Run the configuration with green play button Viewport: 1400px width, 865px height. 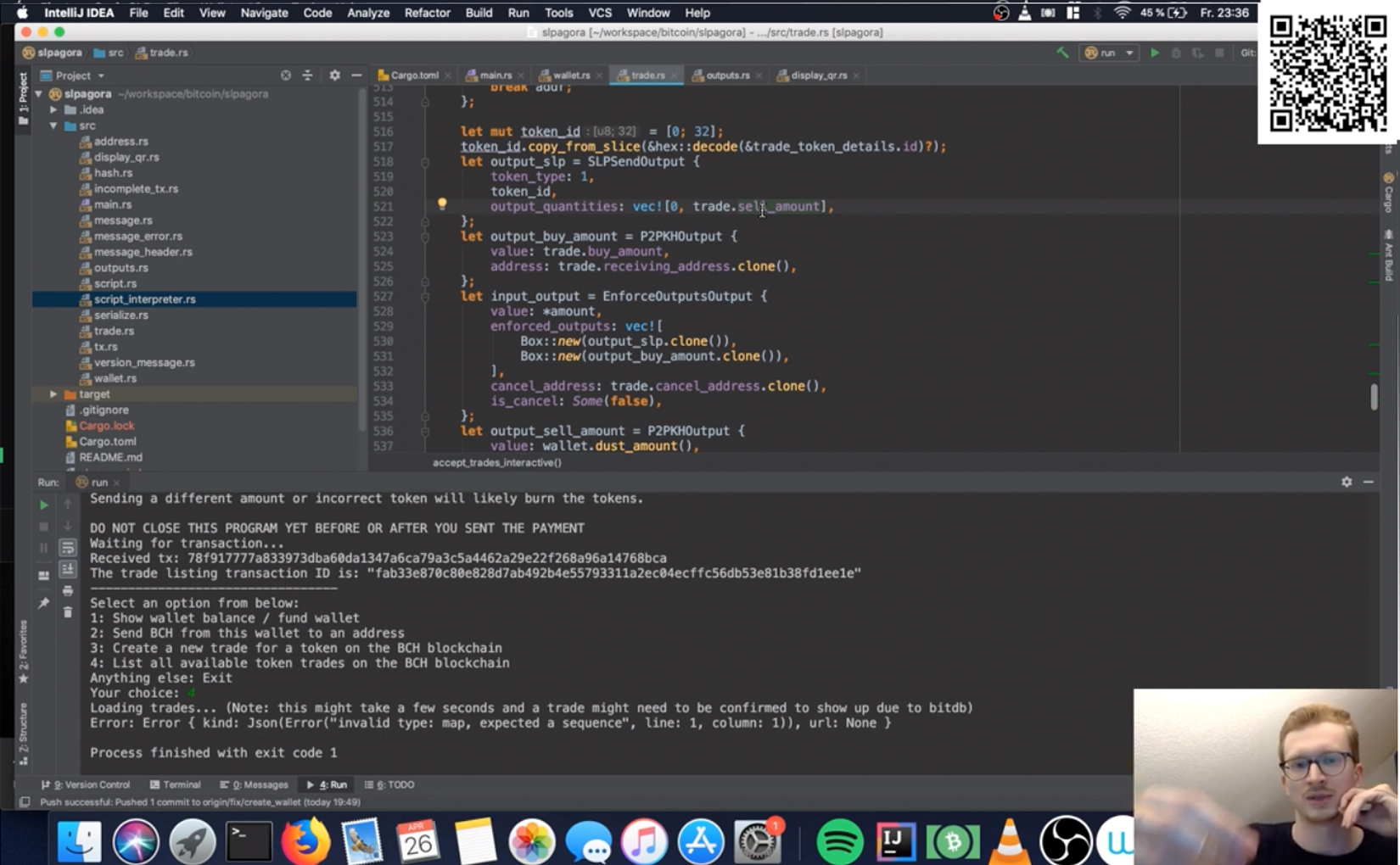point(1154,53)
